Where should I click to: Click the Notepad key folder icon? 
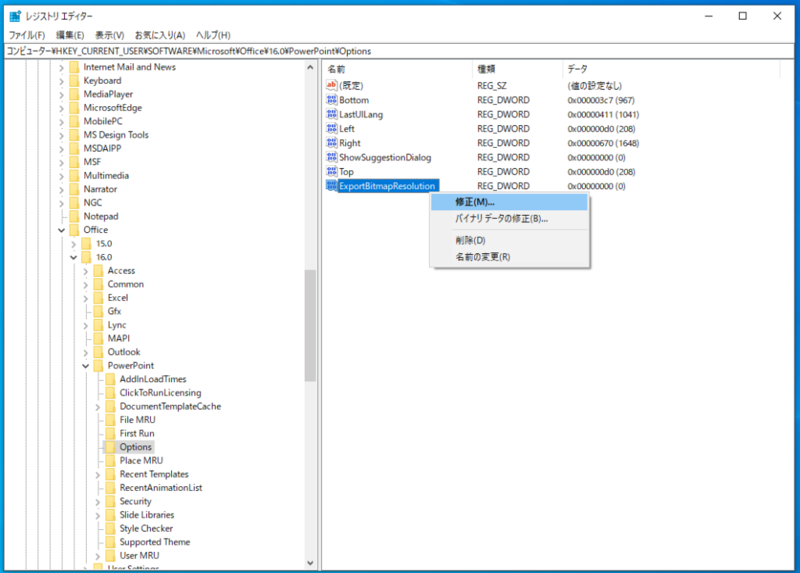(74, 216)
